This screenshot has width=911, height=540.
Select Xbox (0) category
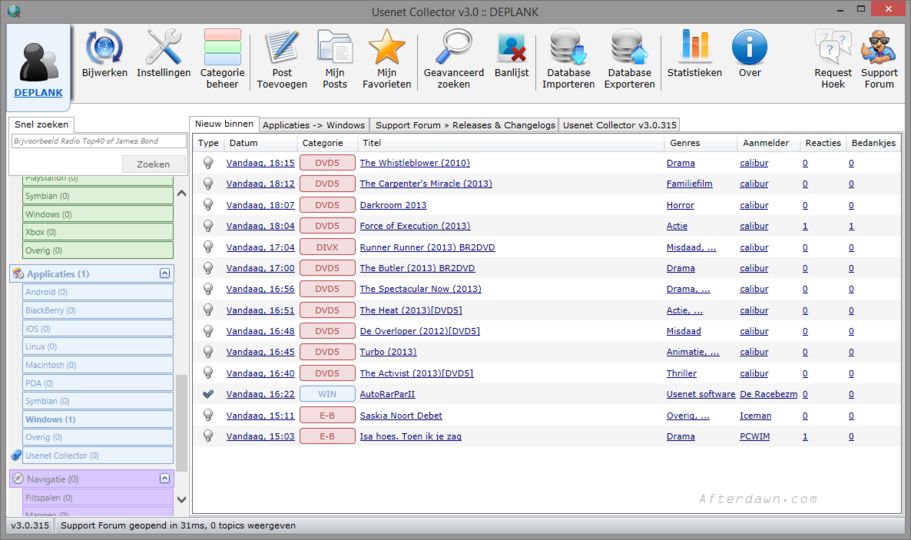[x=98, y=232]
